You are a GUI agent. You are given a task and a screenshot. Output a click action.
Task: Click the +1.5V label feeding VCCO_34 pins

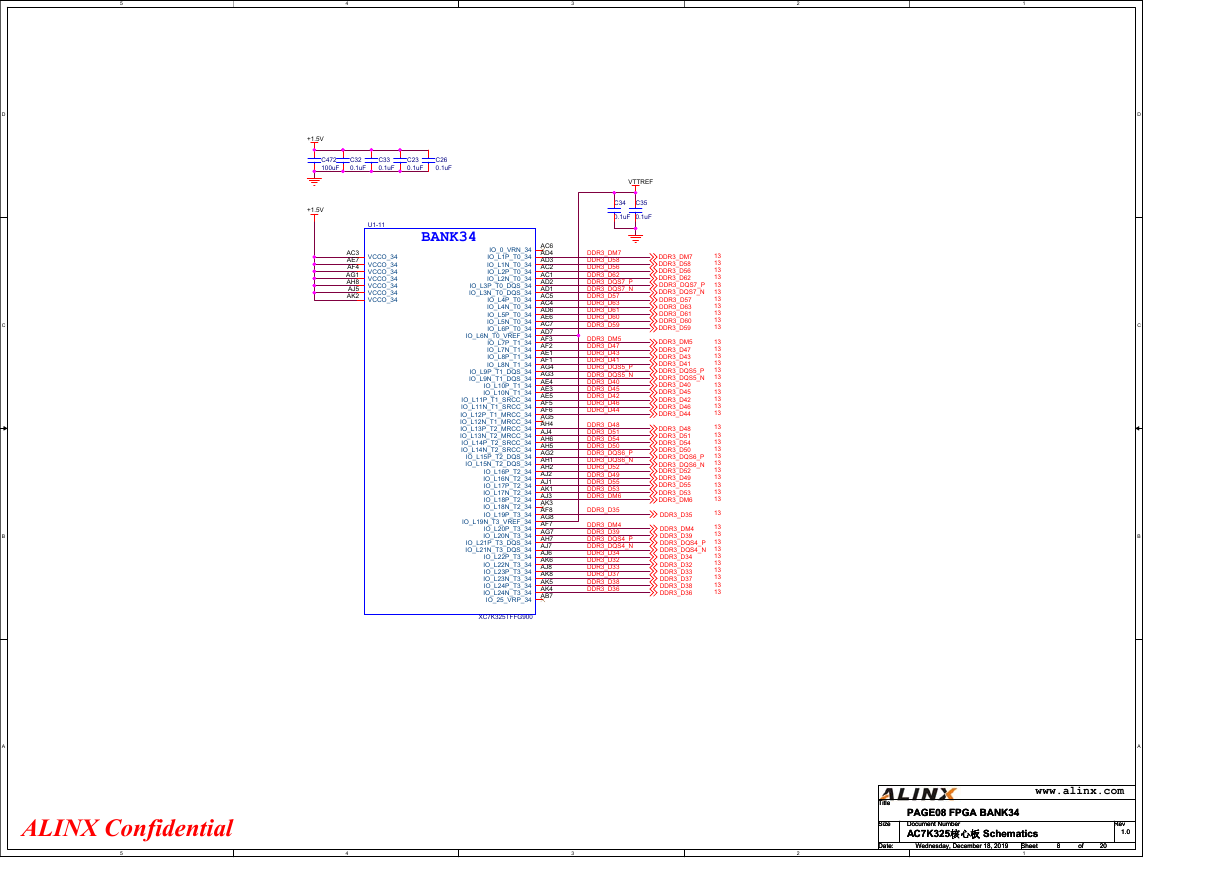point(315,210)
